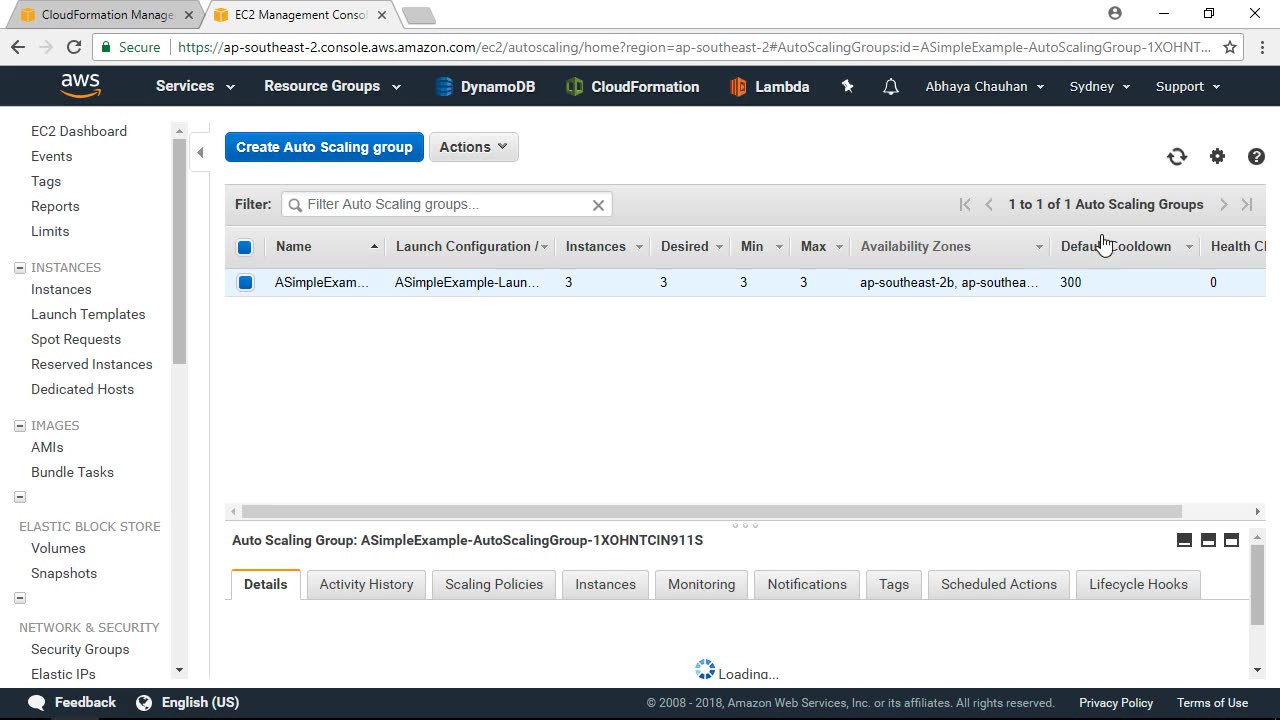Switch to the Activity History tab
This screenshot has width=1280, height=720.
click(366, 584)
